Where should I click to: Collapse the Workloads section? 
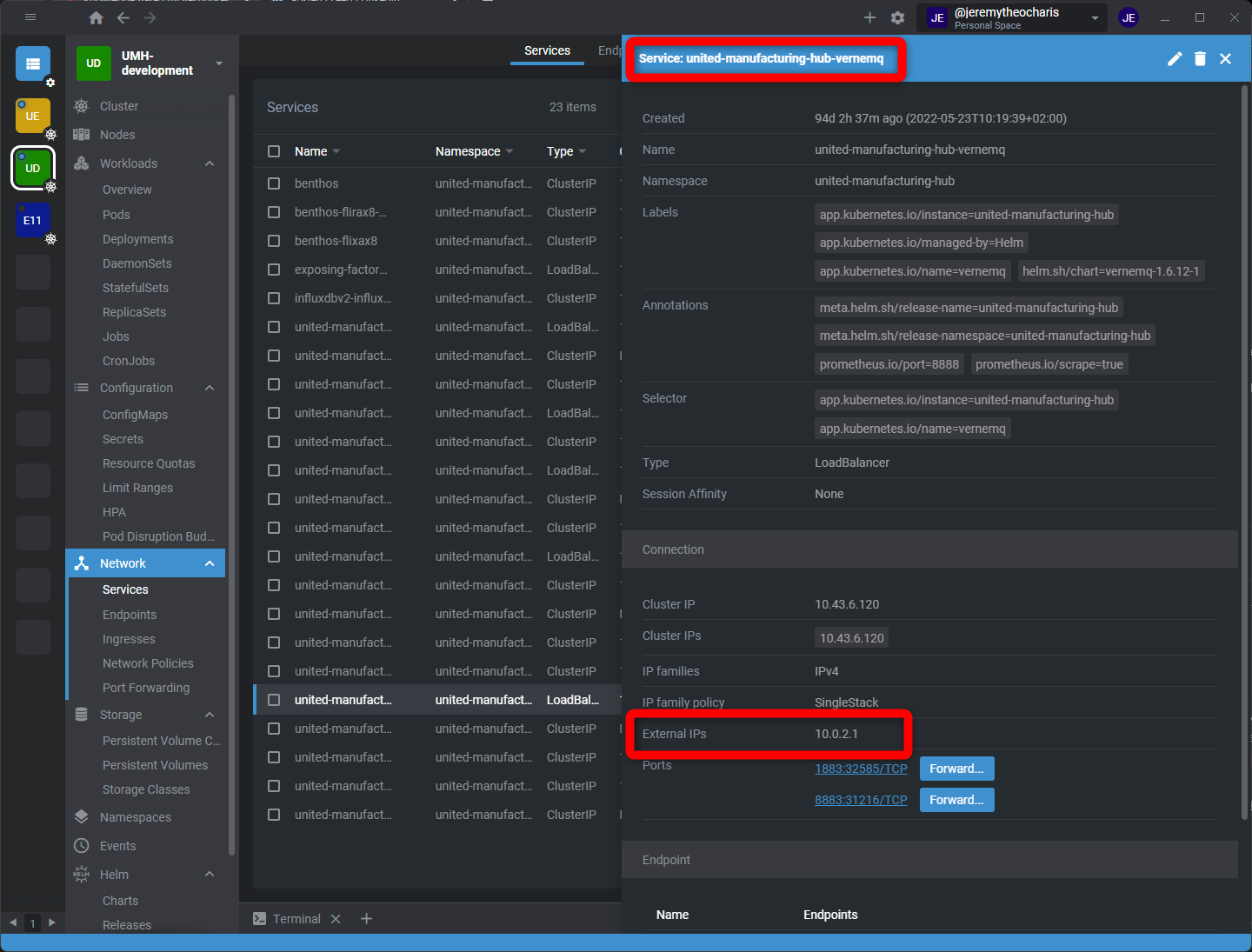click(210, 163)
